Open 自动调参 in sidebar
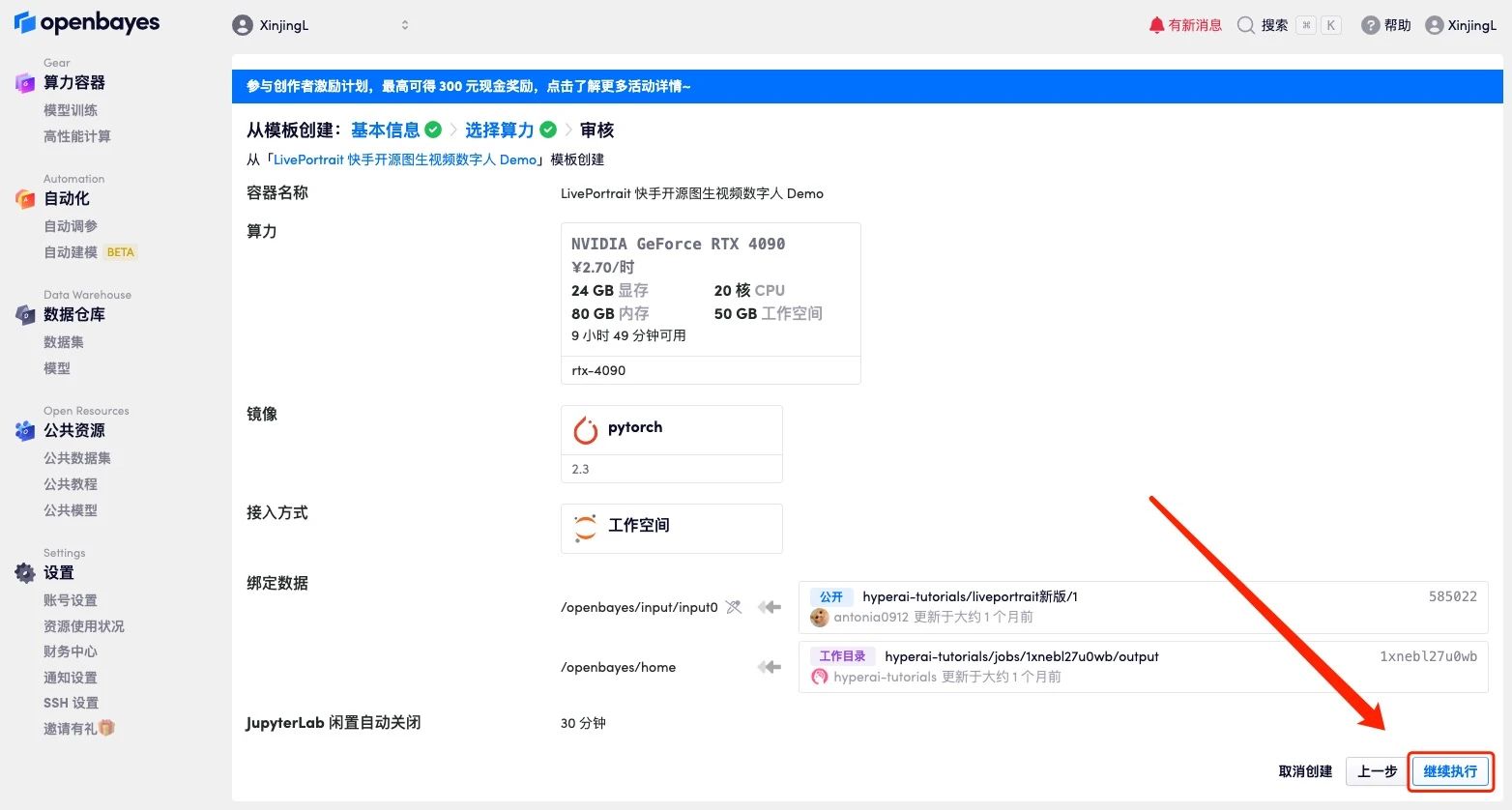1512x810 pixels. coord(71,226)
